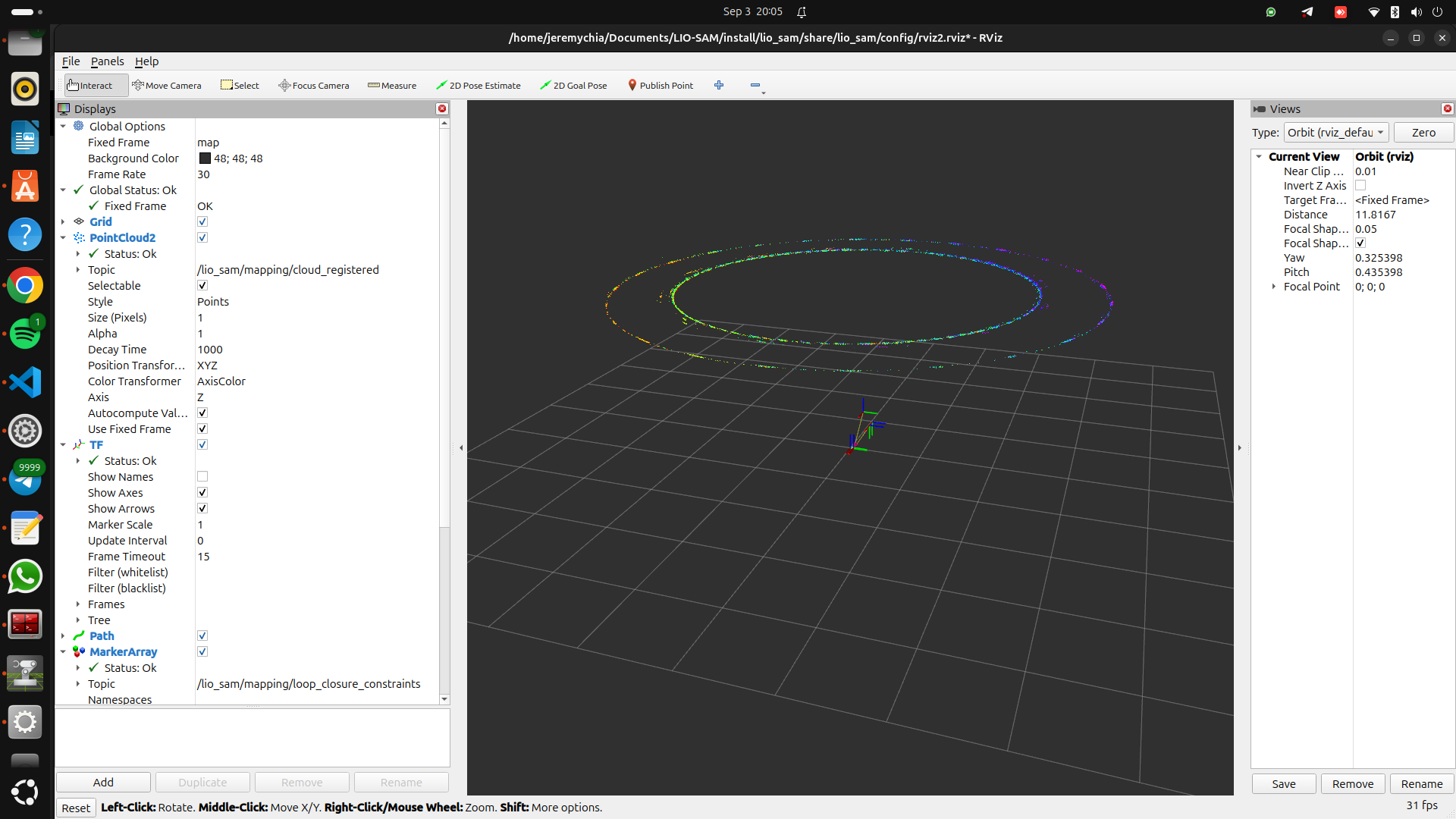Click the Background Color swatch
The height and width of the screenshot is (819, 1456).
[205, 158]
